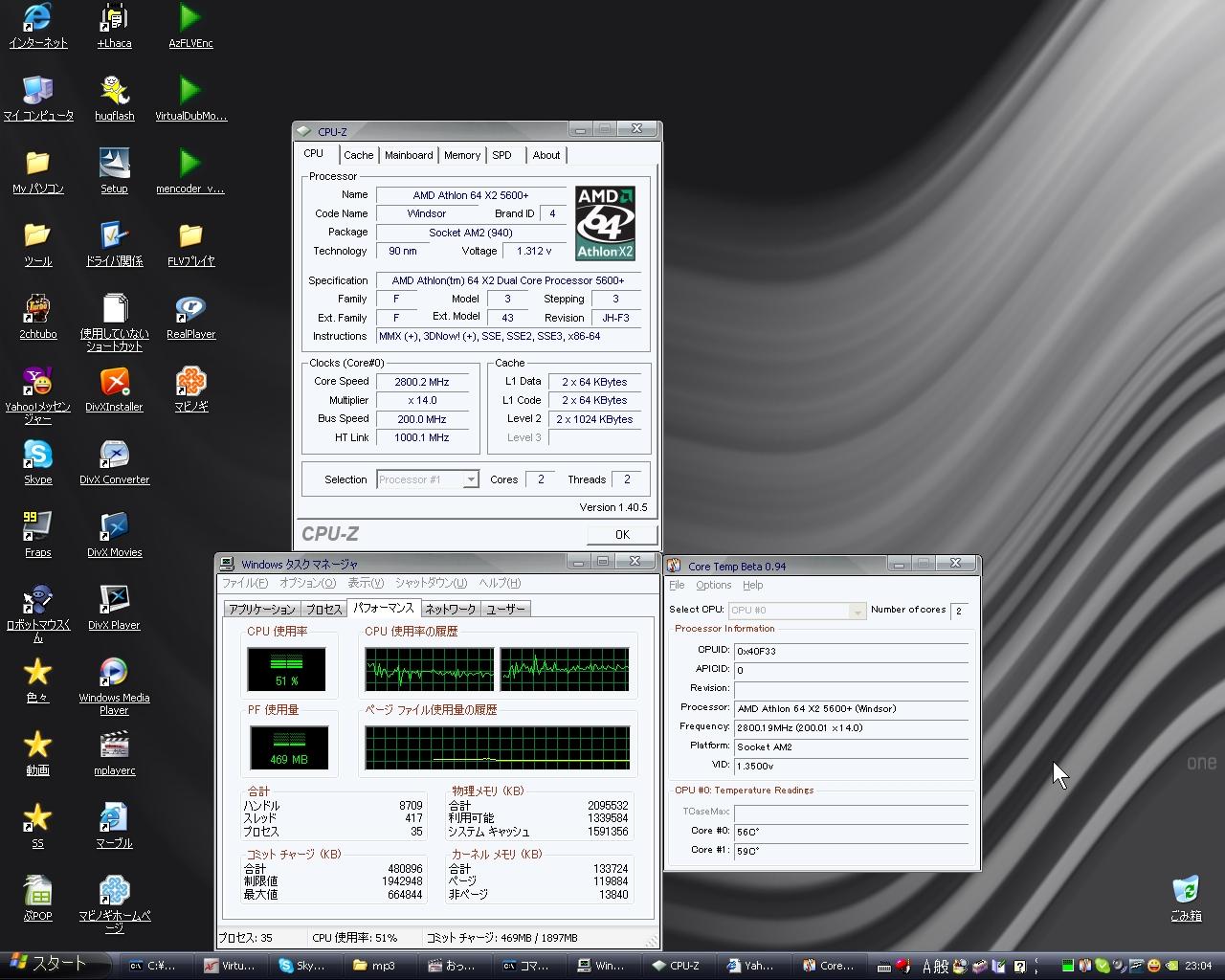This screenshot has width=1225, height=980.
Task: Select the プロセス tab in Task Manager
Action: click(x=323, y=609)
